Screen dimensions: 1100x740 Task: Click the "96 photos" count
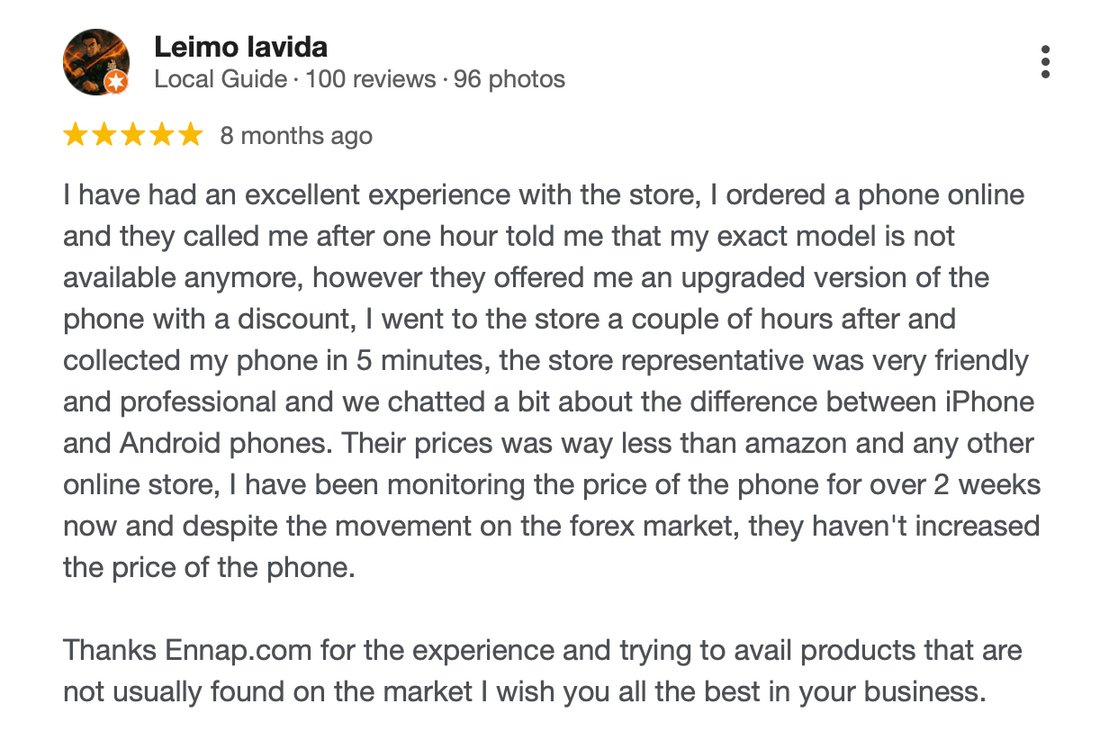point(509,79)
